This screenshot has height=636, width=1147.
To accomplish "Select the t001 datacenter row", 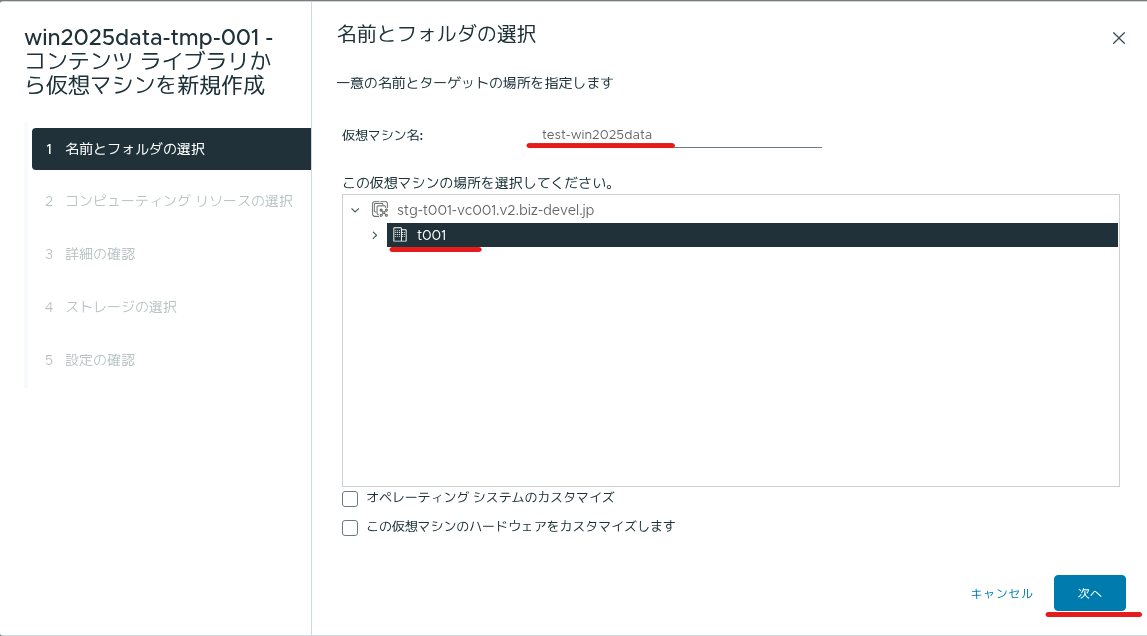I will click(x=752, y=235).
